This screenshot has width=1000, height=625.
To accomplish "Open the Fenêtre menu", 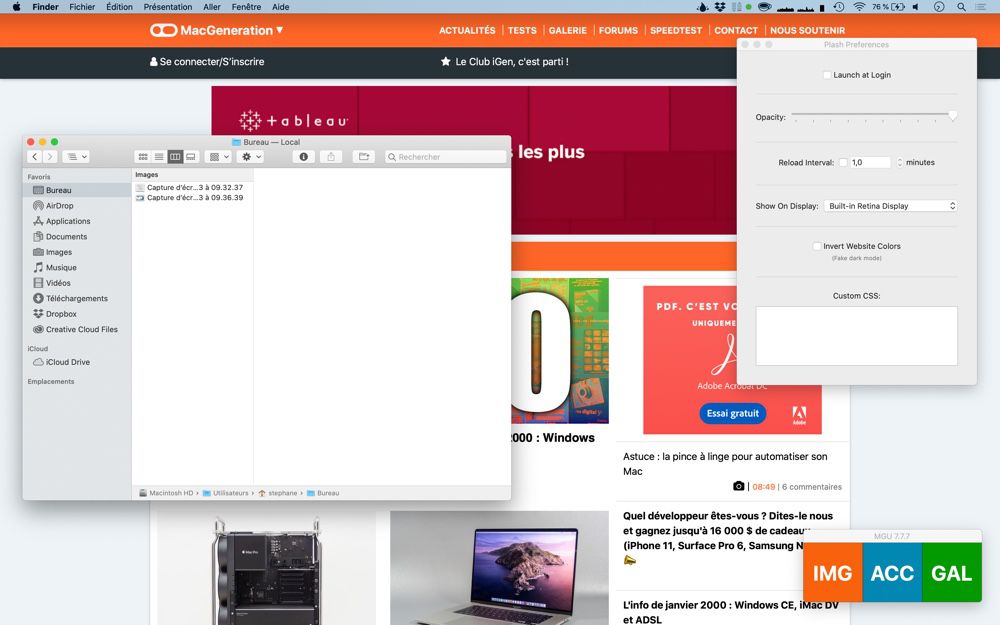I will click(246, 7).
